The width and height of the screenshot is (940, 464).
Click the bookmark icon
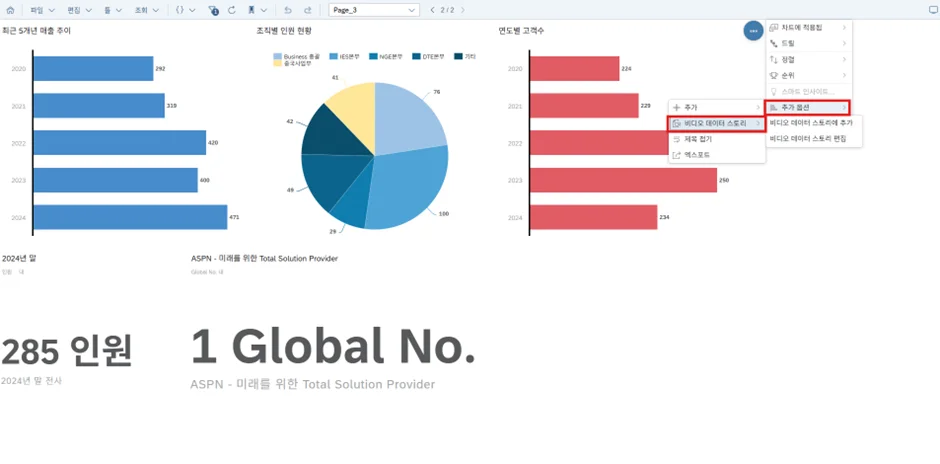[252, 10]
